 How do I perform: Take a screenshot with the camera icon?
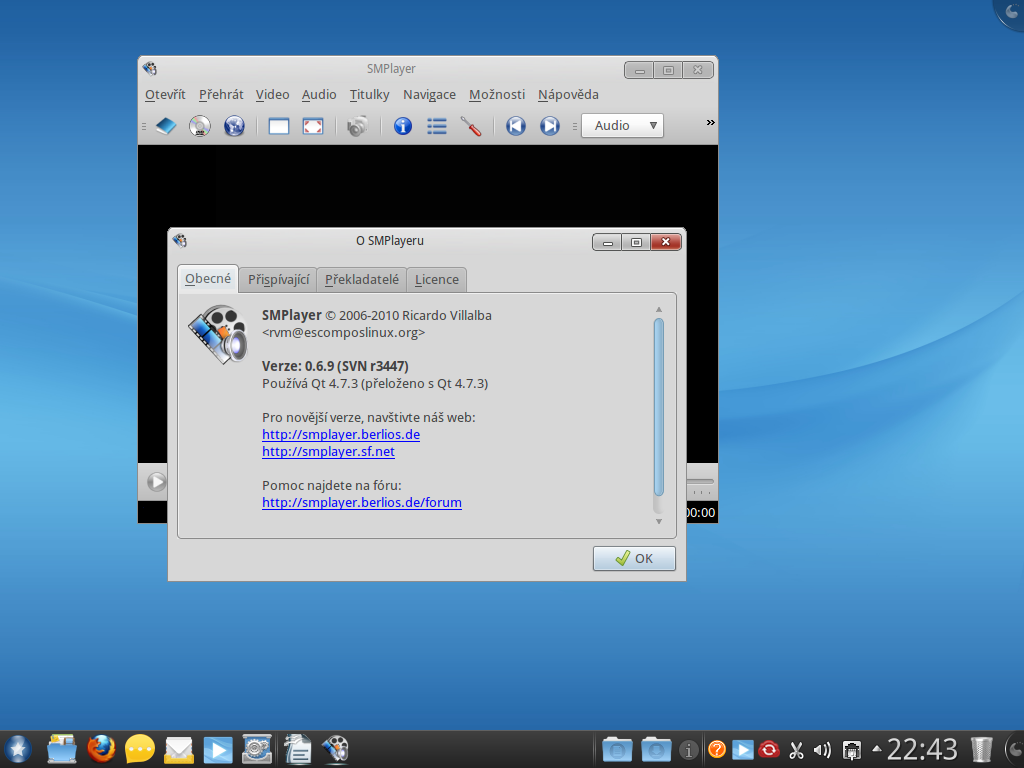pos(357,125)
